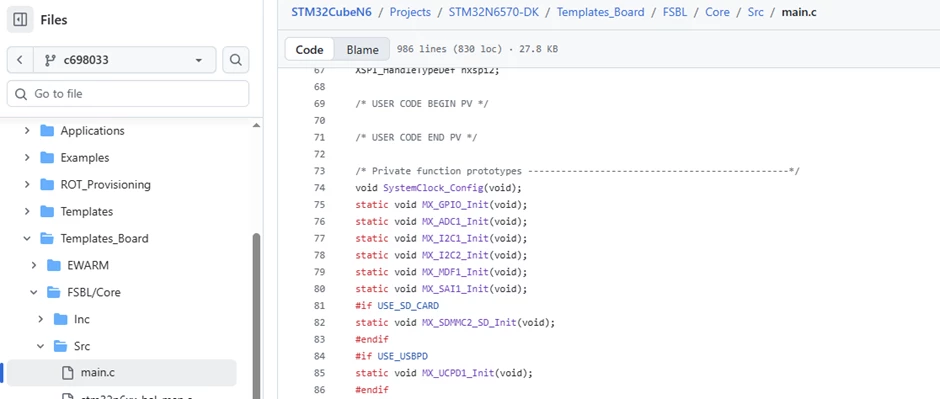940x399 pixels.
Task: Select Templates_Board in the file tree
Action: tap(104, 238)
